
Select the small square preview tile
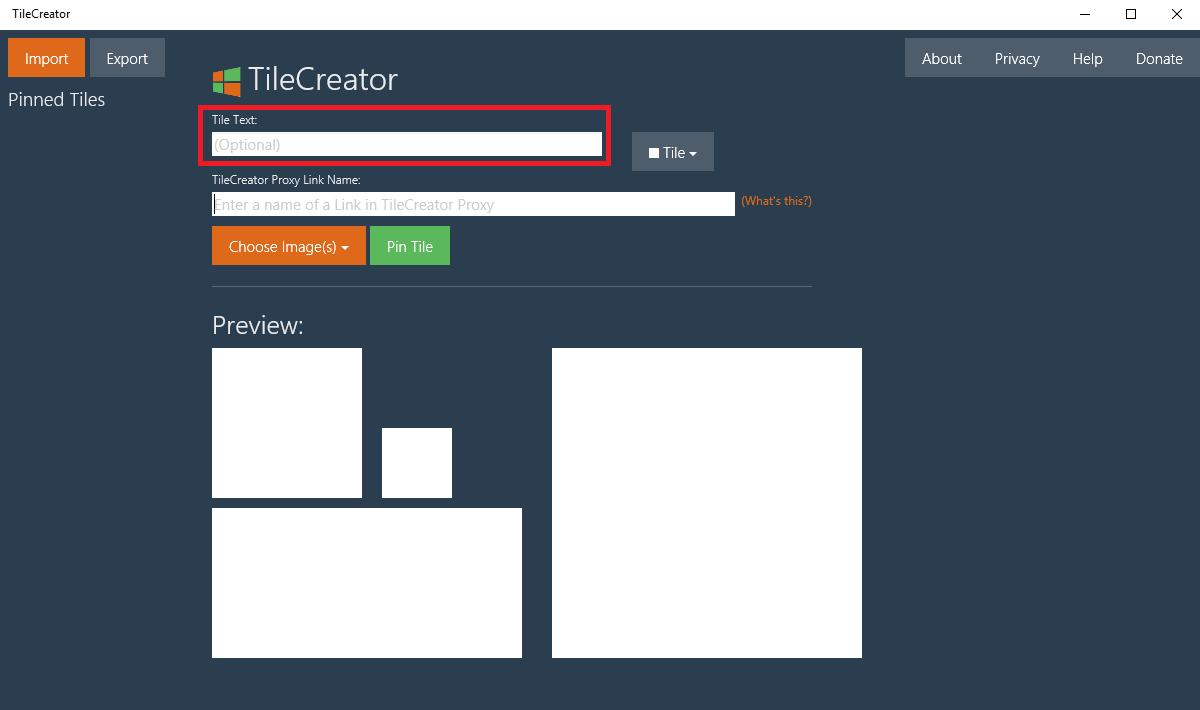(x=417, y=462)
